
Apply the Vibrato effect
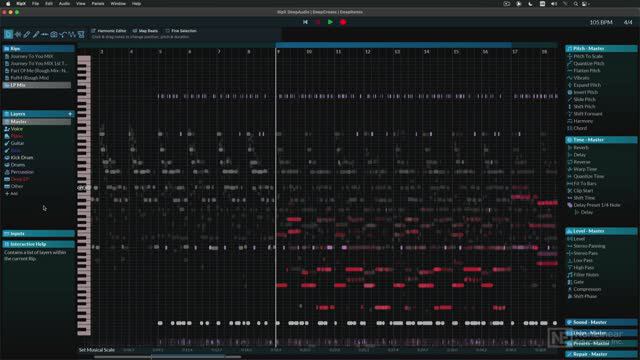tap(581, 78)
